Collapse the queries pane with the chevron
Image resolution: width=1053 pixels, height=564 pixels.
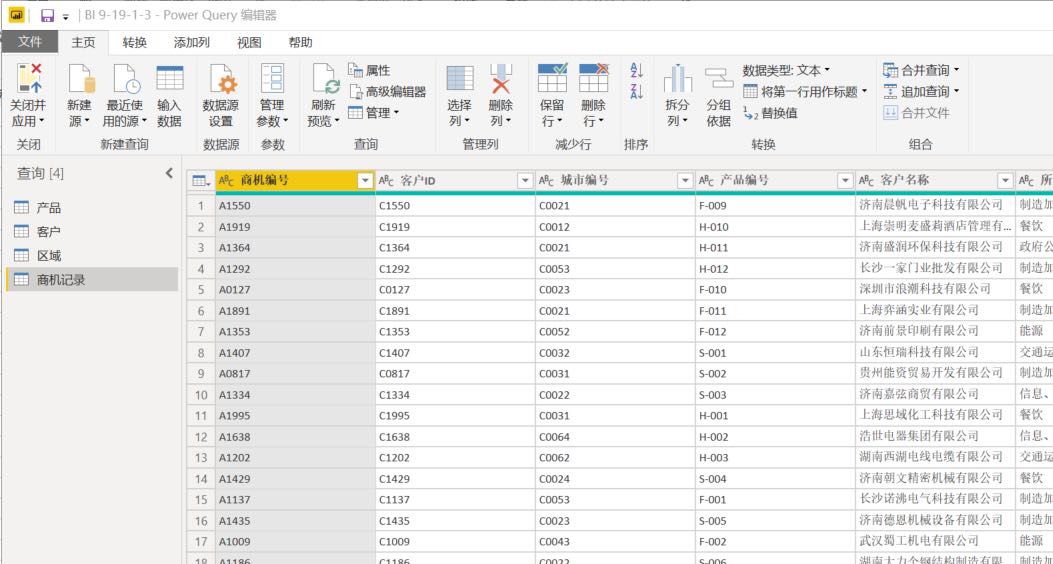[169, 173]
